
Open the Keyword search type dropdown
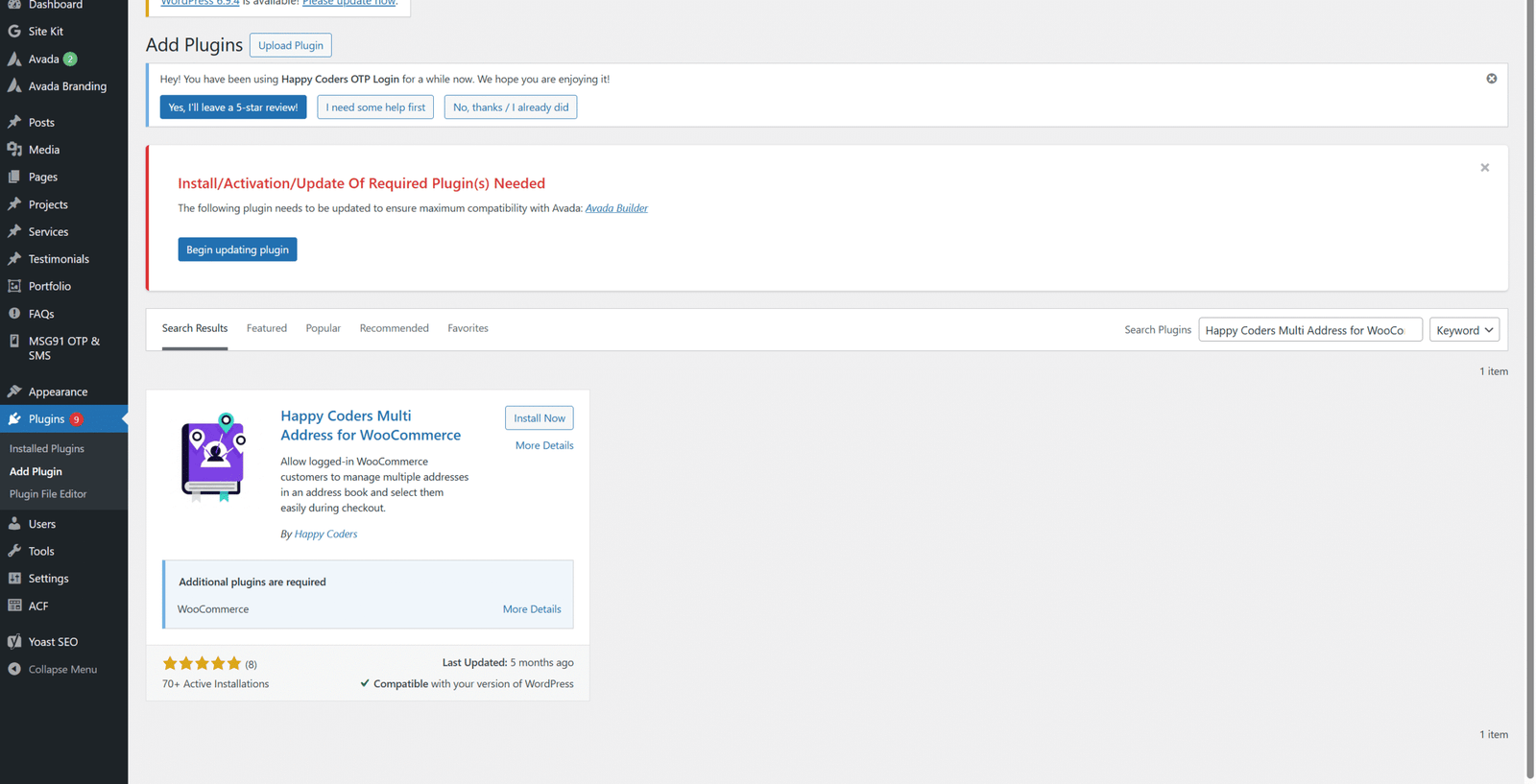click(1464, 330)
